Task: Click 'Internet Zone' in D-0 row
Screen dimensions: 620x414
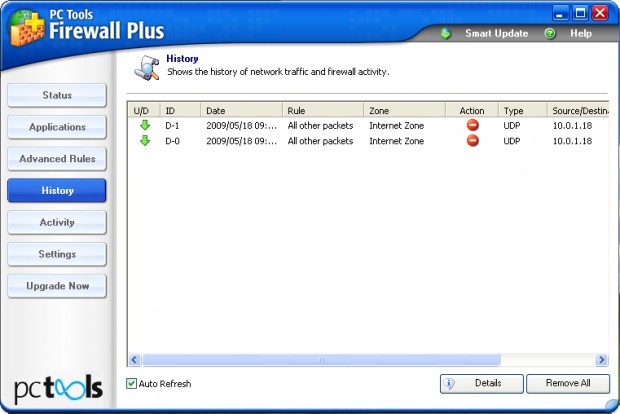Action: tap(397, 141)
